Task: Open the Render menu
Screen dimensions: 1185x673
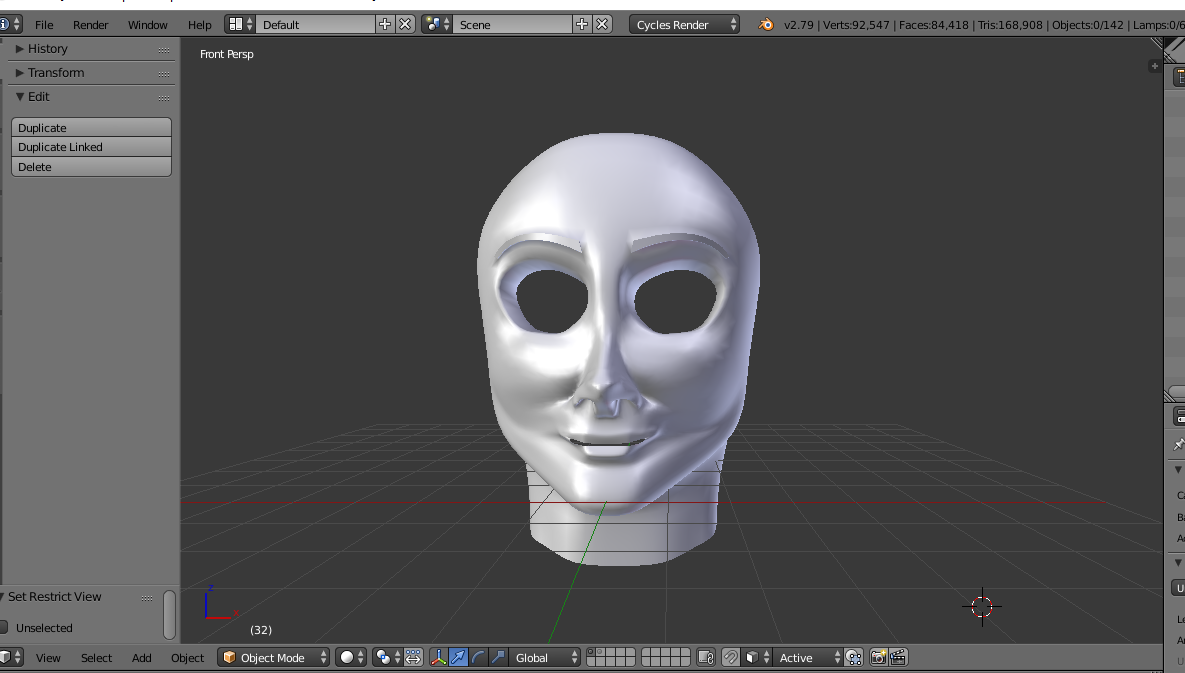Action: [90, 24]
